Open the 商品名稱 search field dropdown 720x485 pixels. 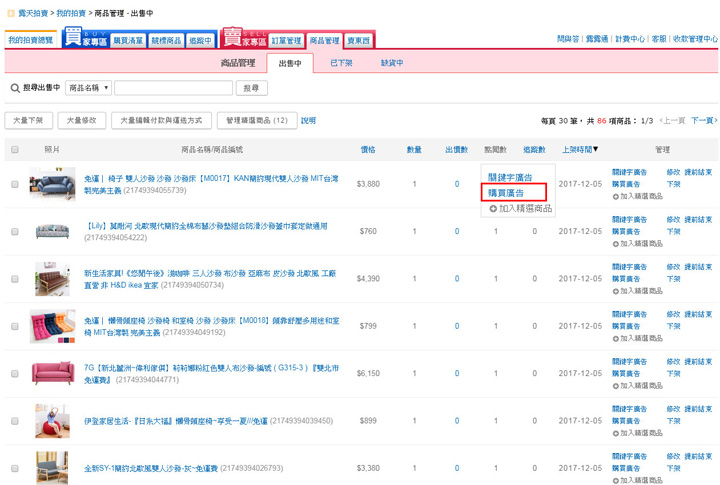click(x=88, y=88)
